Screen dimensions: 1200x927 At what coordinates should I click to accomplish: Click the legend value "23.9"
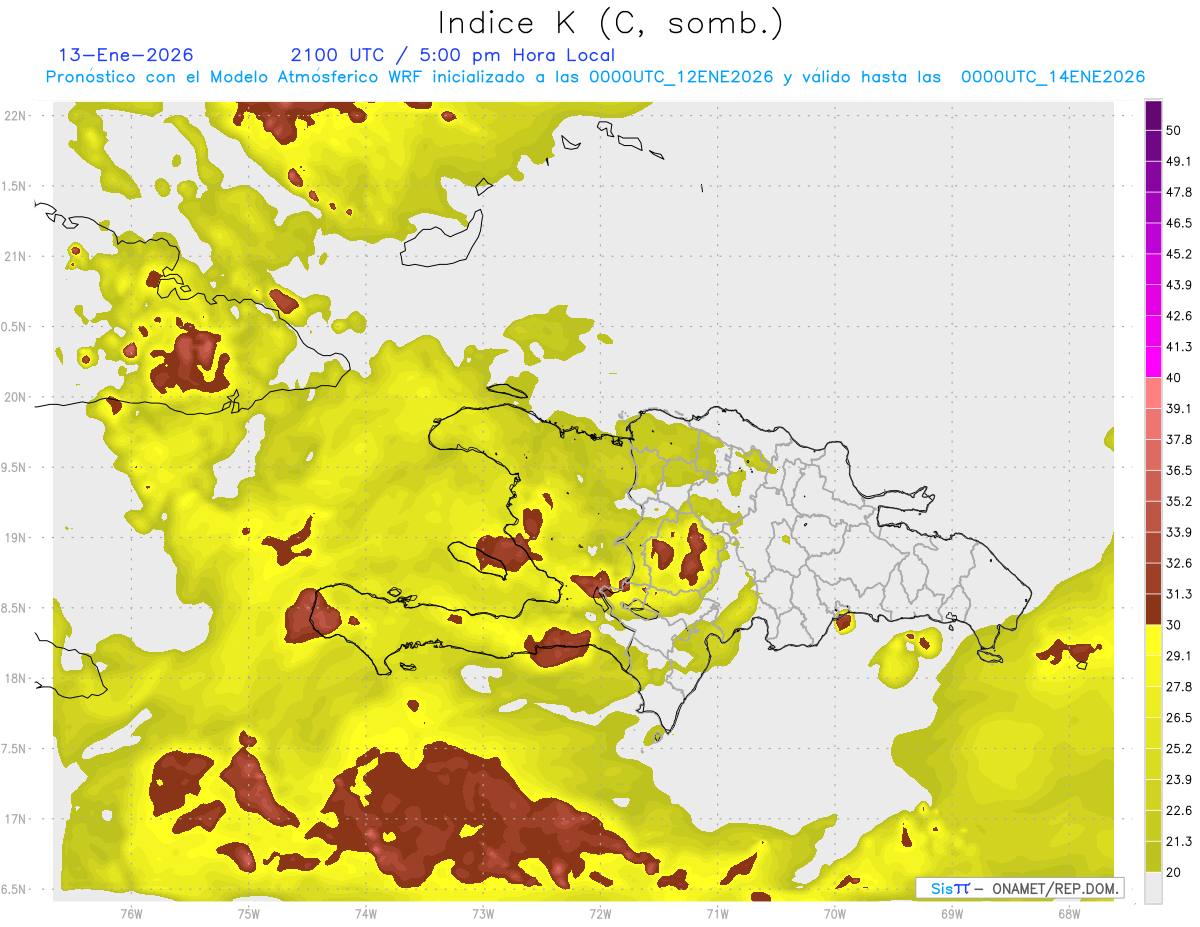click(1179, 779)
